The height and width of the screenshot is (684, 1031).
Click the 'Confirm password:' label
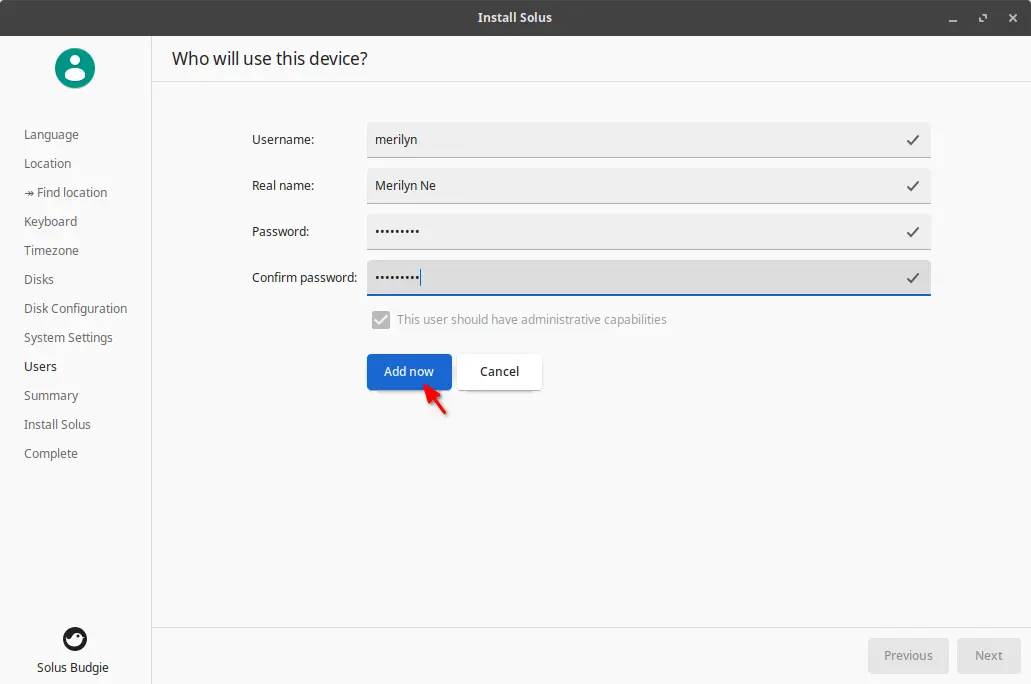pyautogui.click(x=304, y=278)
